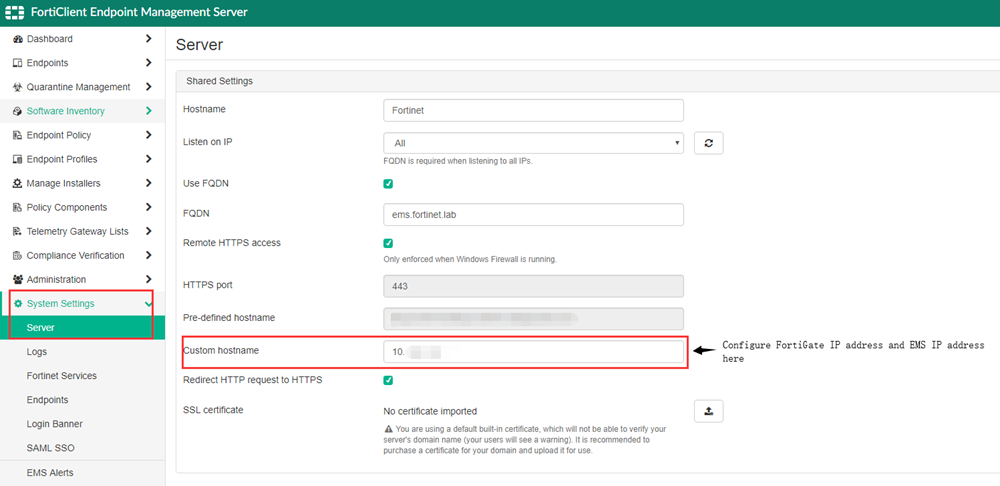Click the Dashboard gauge icon in sidebar

point(18,39)
